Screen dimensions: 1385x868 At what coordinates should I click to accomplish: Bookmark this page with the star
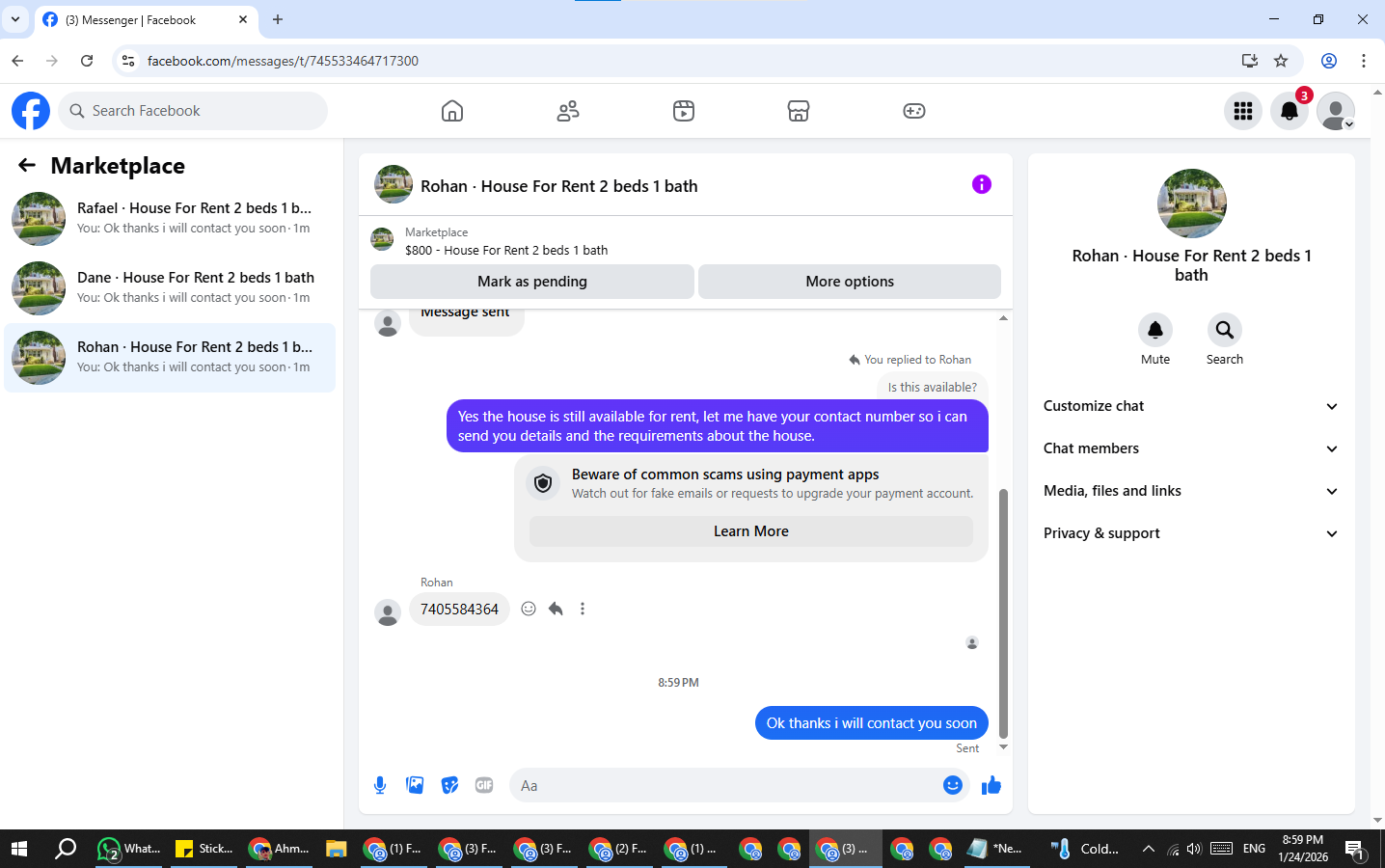point(1281,61)
